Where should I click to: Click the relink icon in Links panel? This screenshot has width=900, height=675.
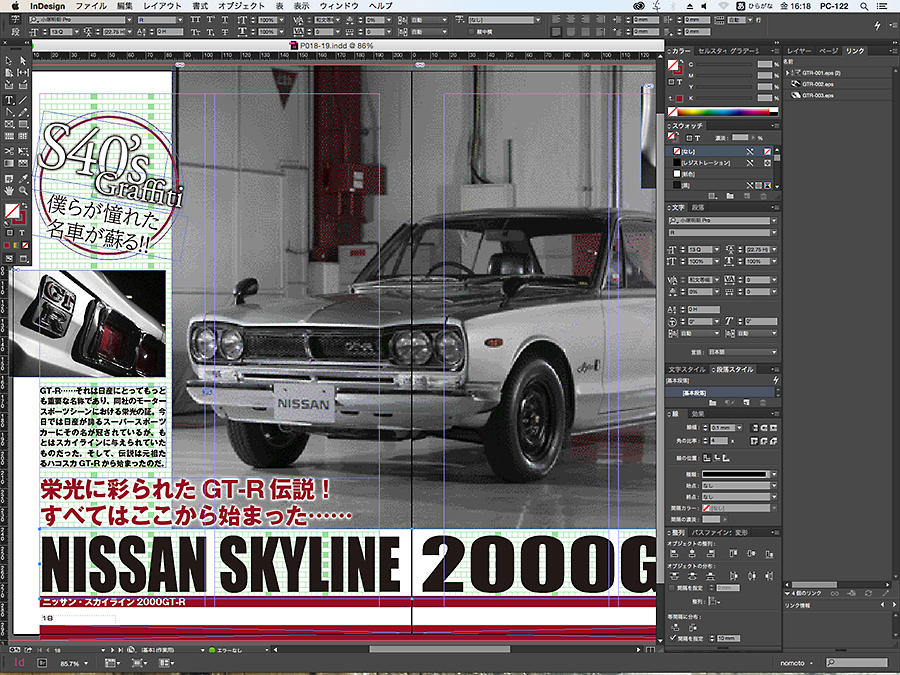[835, 593]
